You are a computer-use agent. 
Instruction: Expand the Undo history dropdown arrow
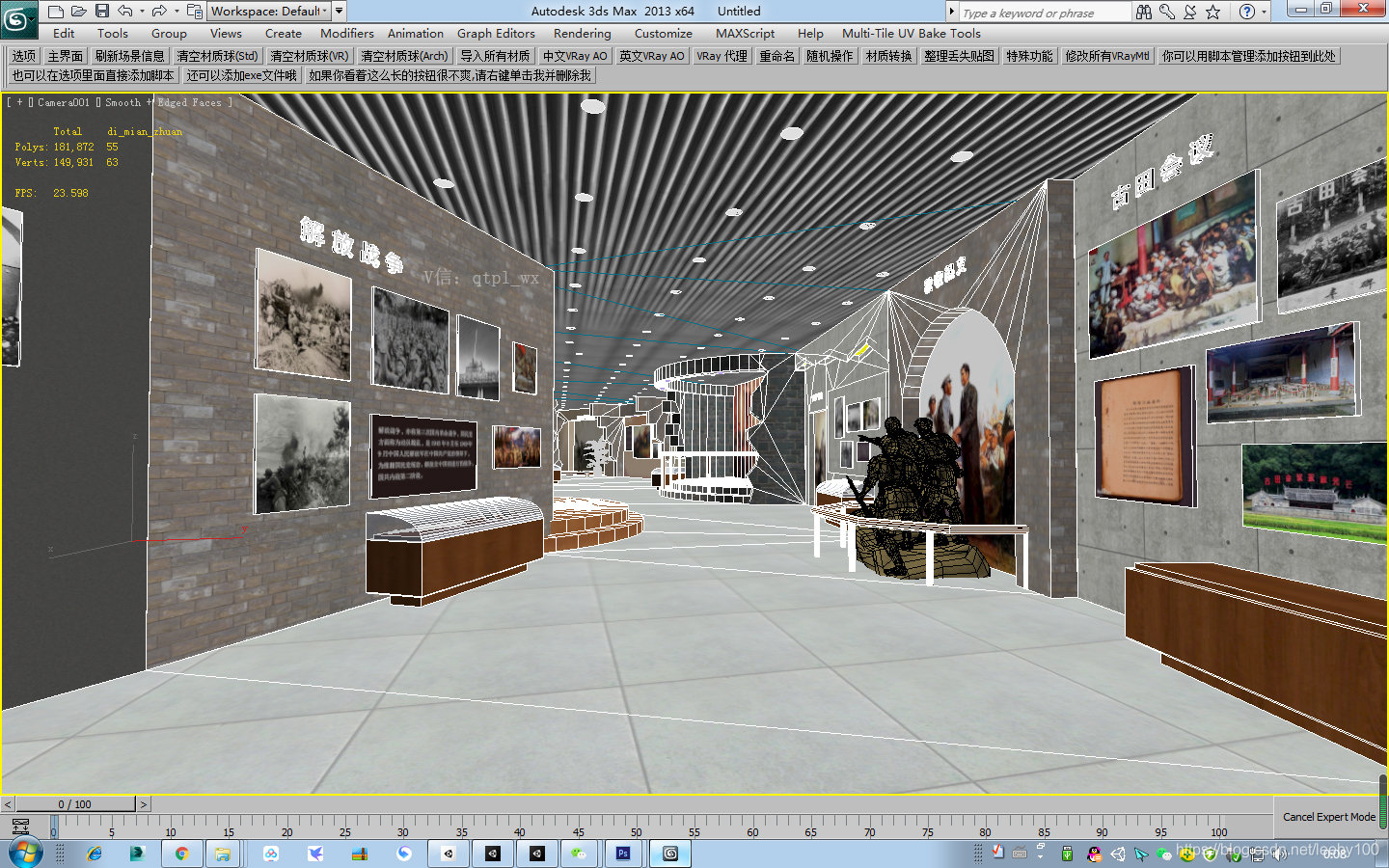coord(143,11)
